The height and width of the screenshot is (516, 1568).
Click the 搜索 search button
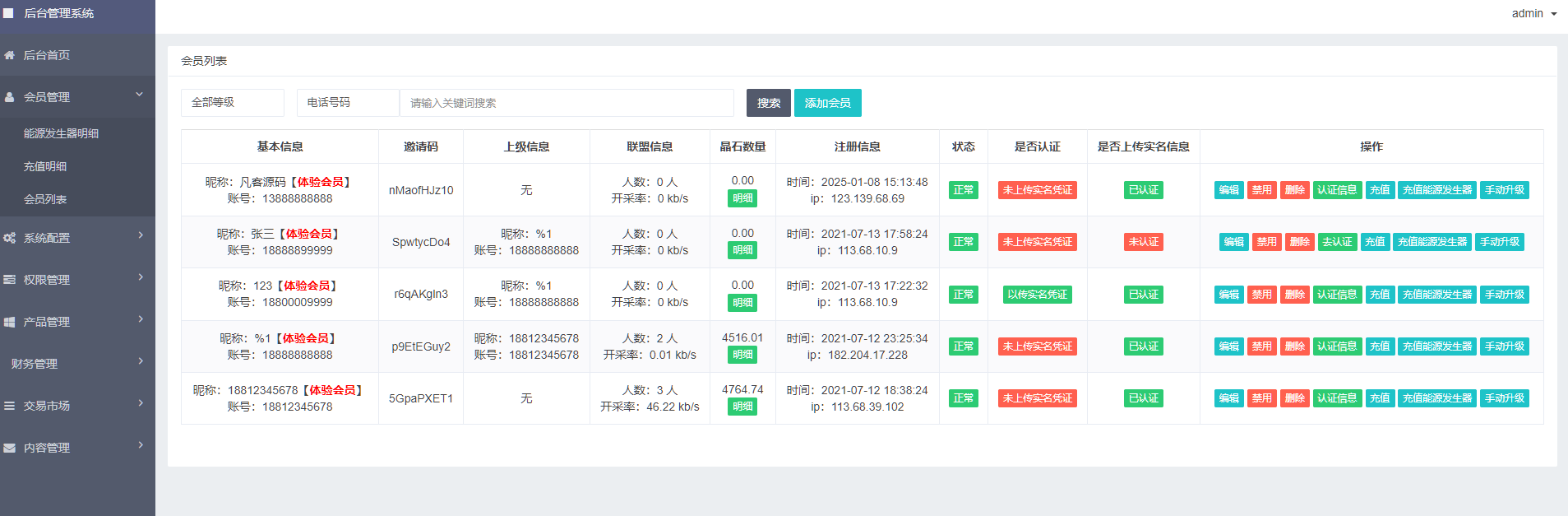pyautogui.click(x=768, y=103)
